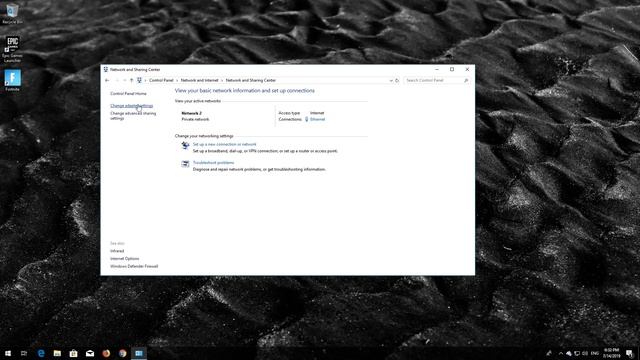640x360 pixels.
Task: Click the Ethernet connection plug icon
Action: (x=307, y=119)
